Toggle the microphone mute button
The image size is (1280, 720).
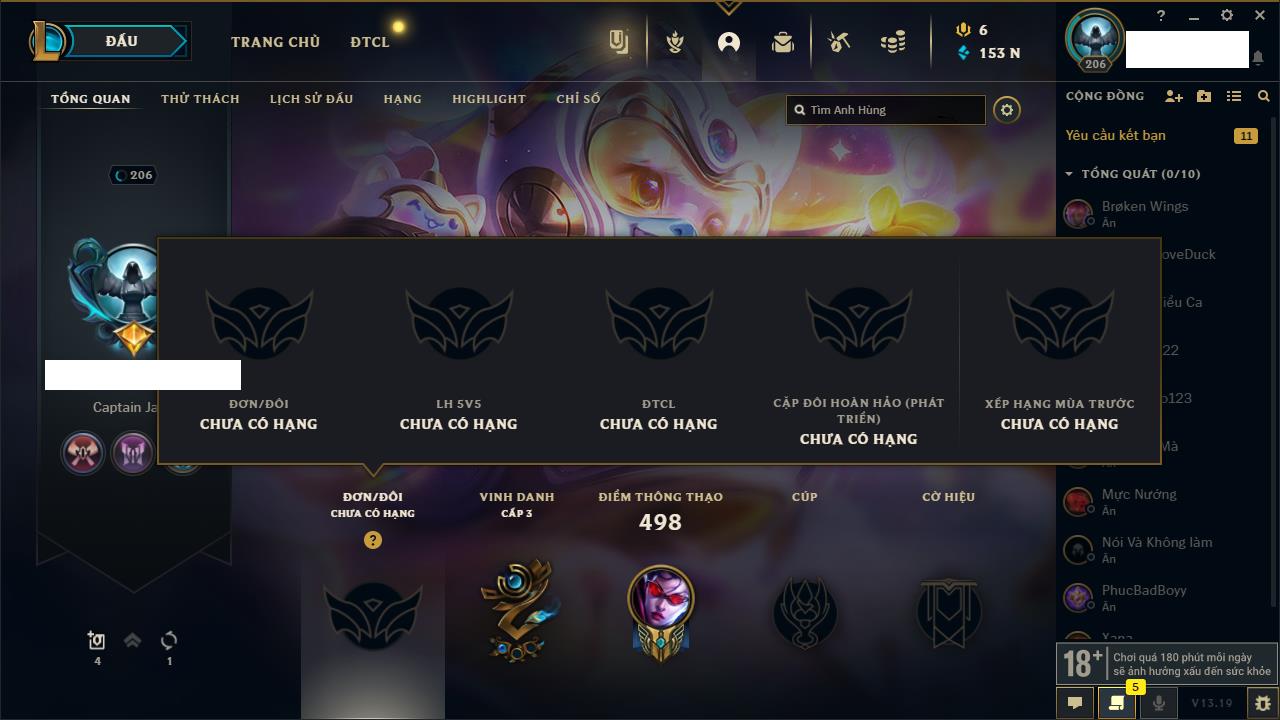[x=1158, y=703]
